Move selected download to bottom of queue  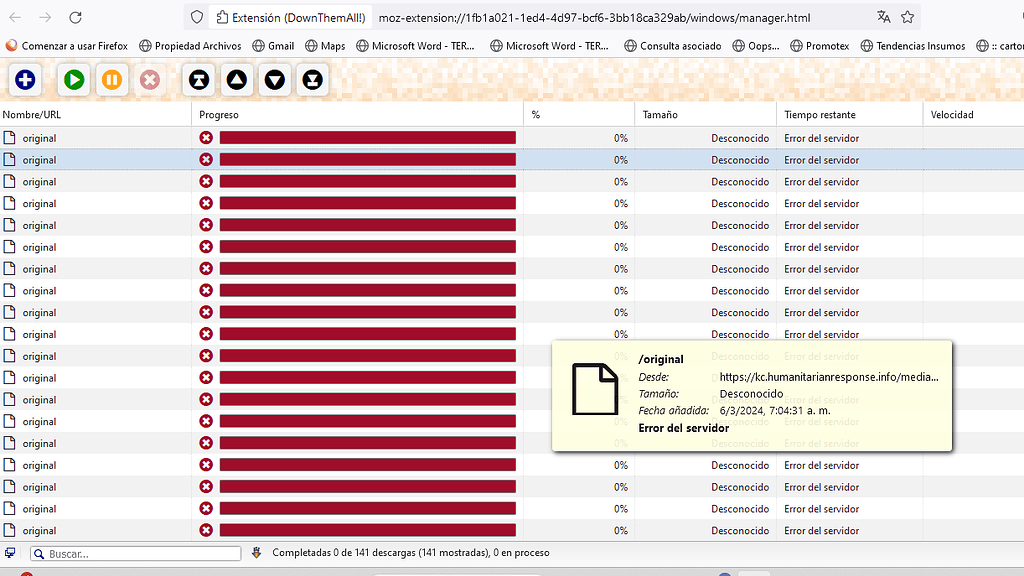tap(310, 80)
